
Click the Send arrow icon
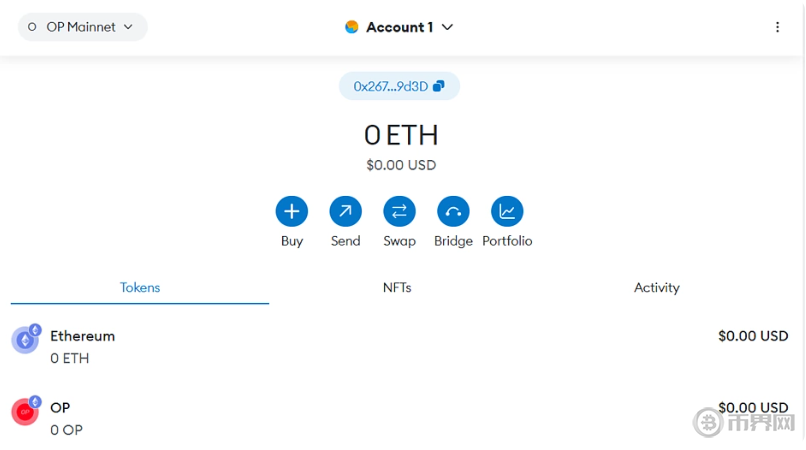(x=345, y=211)
